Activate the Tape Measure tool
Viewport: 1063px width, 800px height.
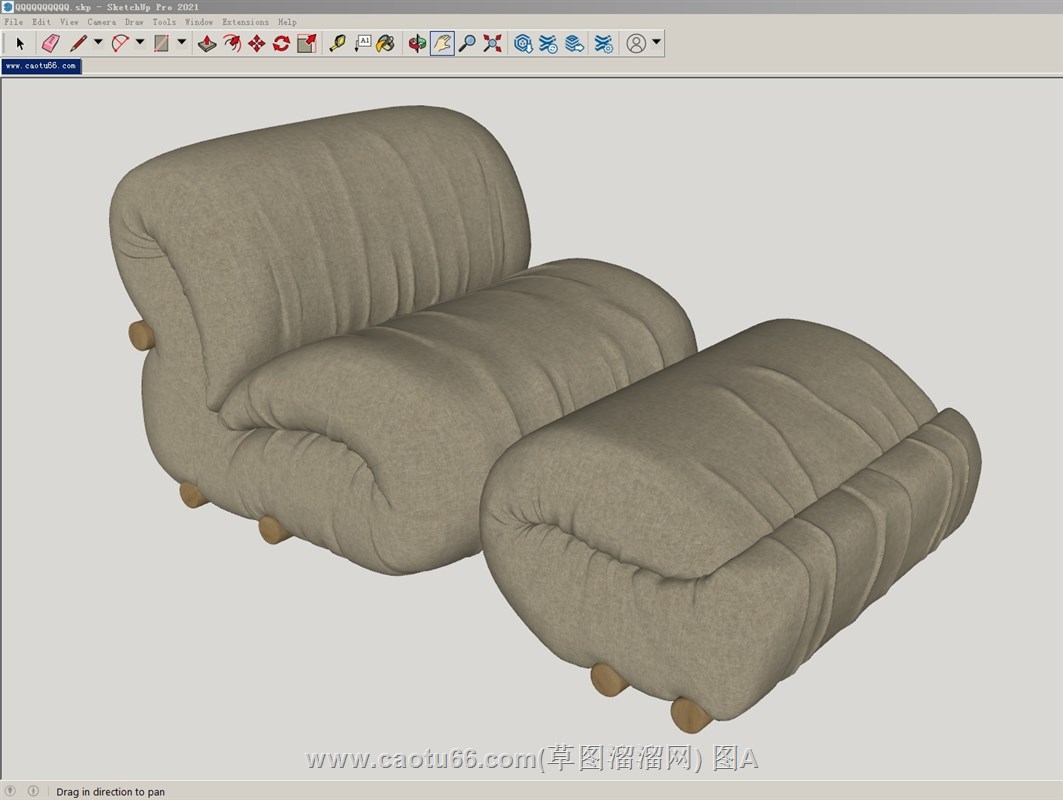click(x=337, y=43)
